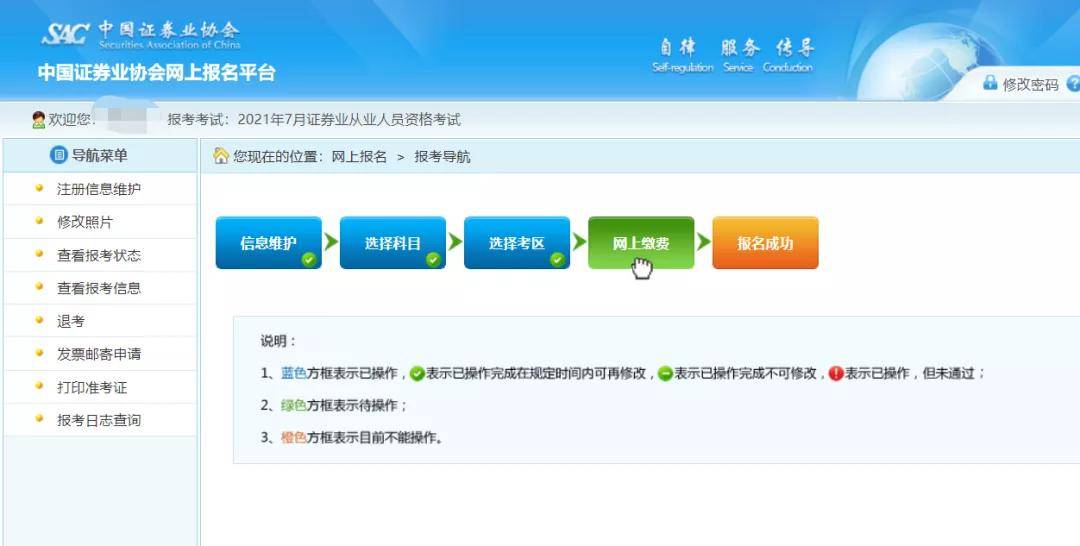Select 退考 in the navigation menu

tap(71, 321)
